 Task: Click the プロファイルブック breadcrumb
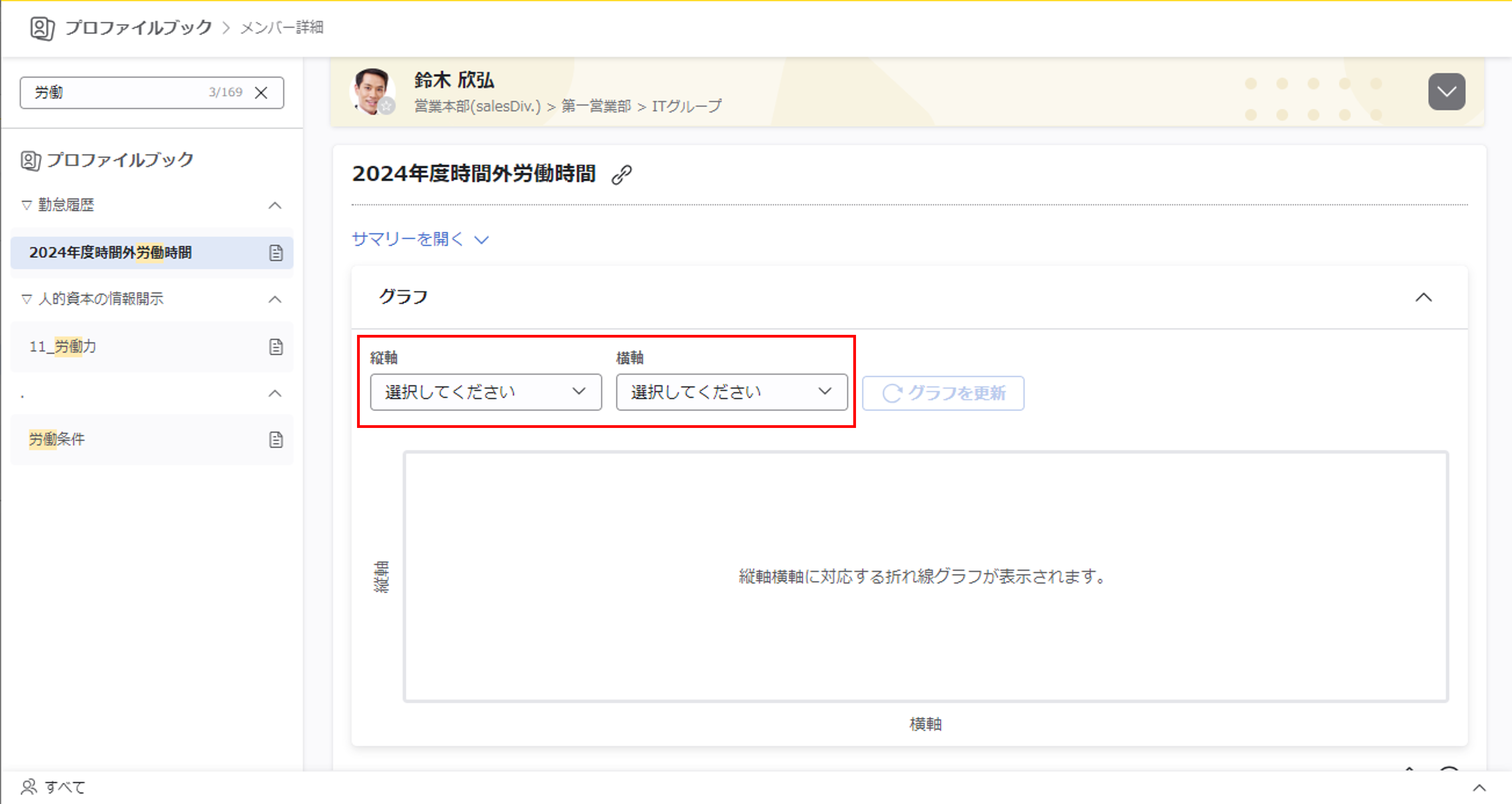point(138,27)
